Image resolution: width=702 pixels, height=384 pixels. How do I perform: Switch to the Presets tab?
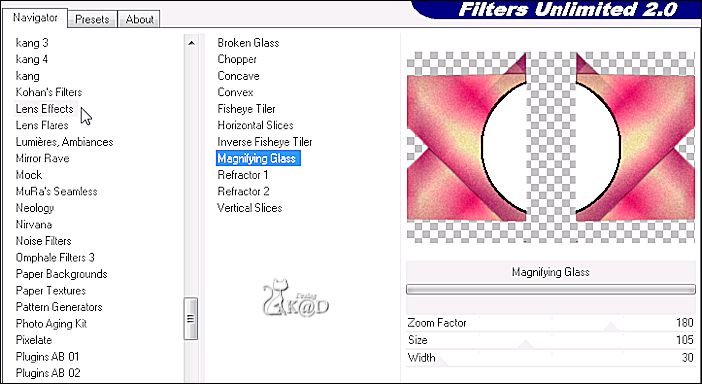pyautogui.click(x=92, y=20)
